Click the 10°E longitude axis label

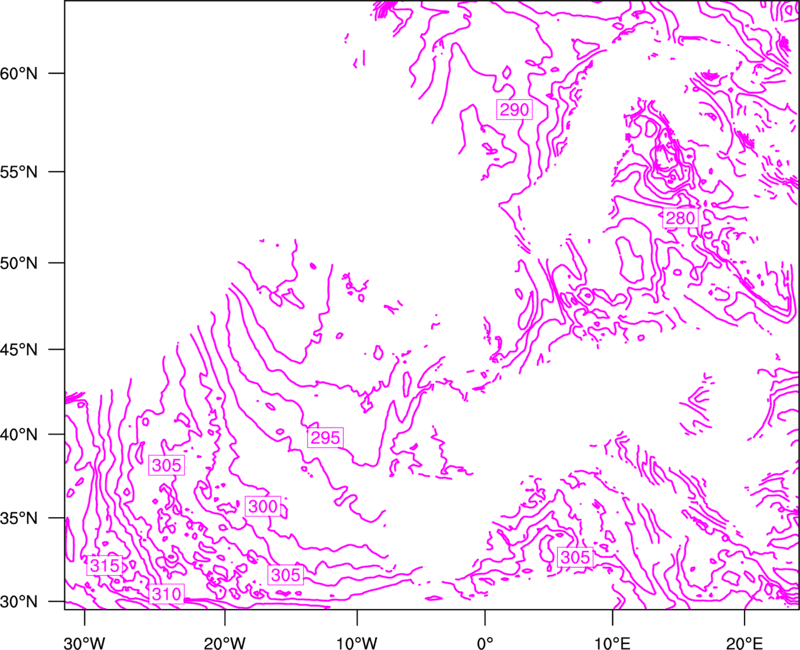coord(612,643)
